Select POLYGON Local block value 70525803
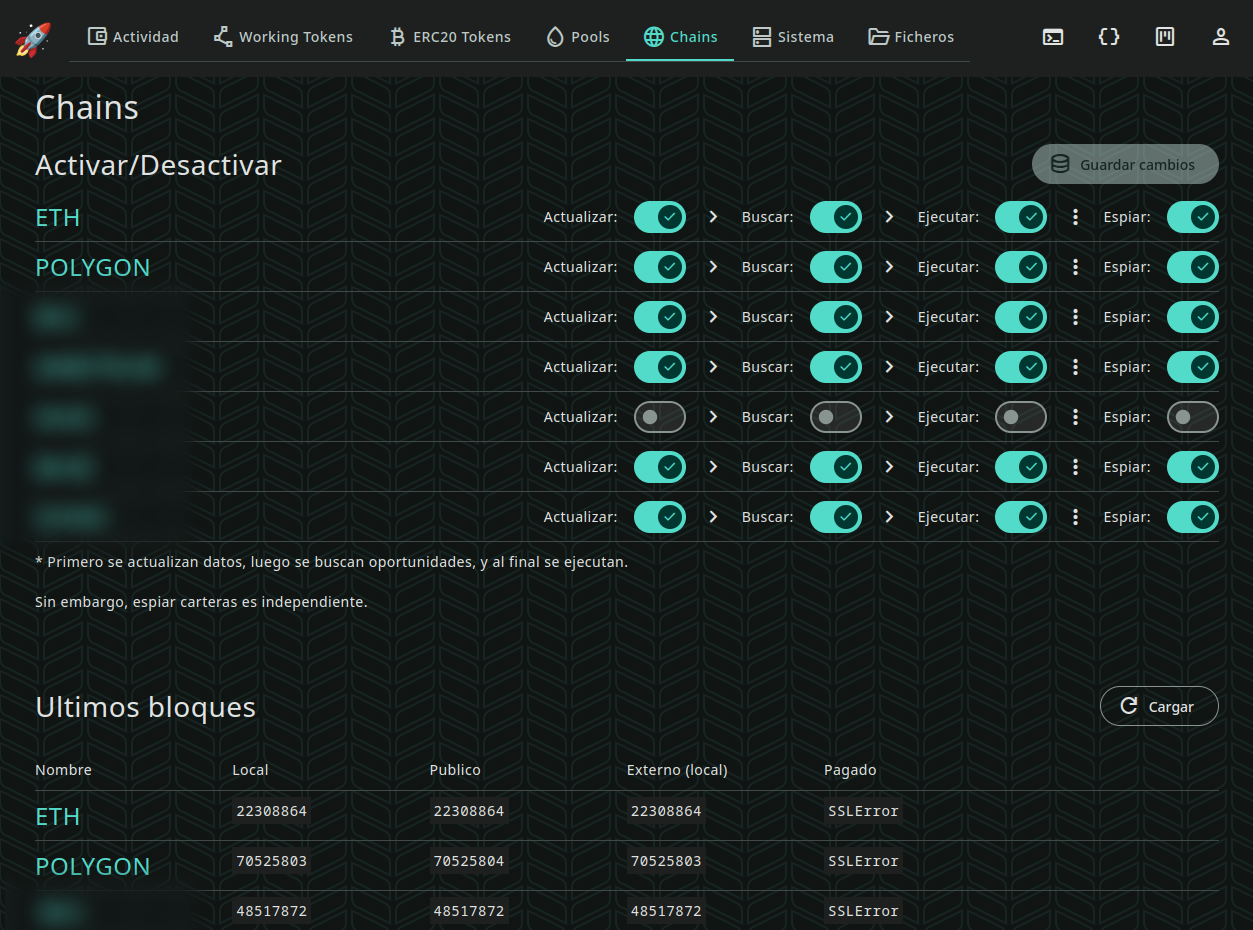 pyautogui.click(x=271, y=861)
